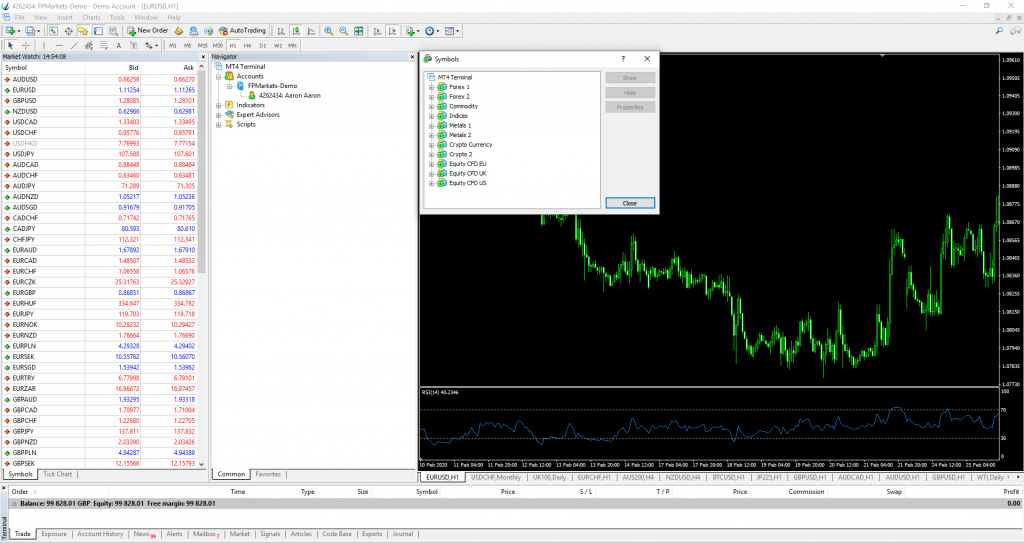Screen dimensions: 1024x543
Task: Click the New Order toolbar button
Action: click(148, 31)
